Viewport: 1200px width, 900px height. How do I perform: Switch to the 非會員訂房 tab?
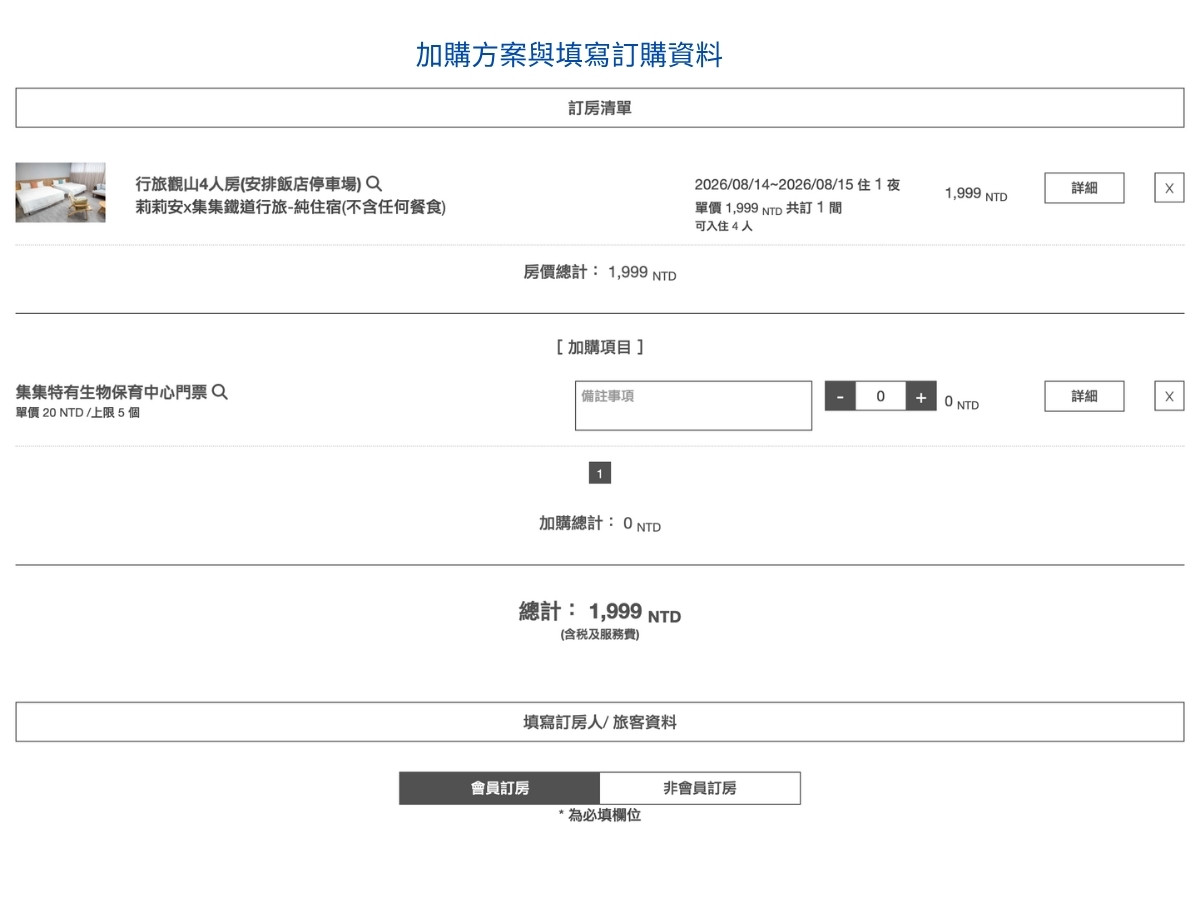(x=700, y=787)
